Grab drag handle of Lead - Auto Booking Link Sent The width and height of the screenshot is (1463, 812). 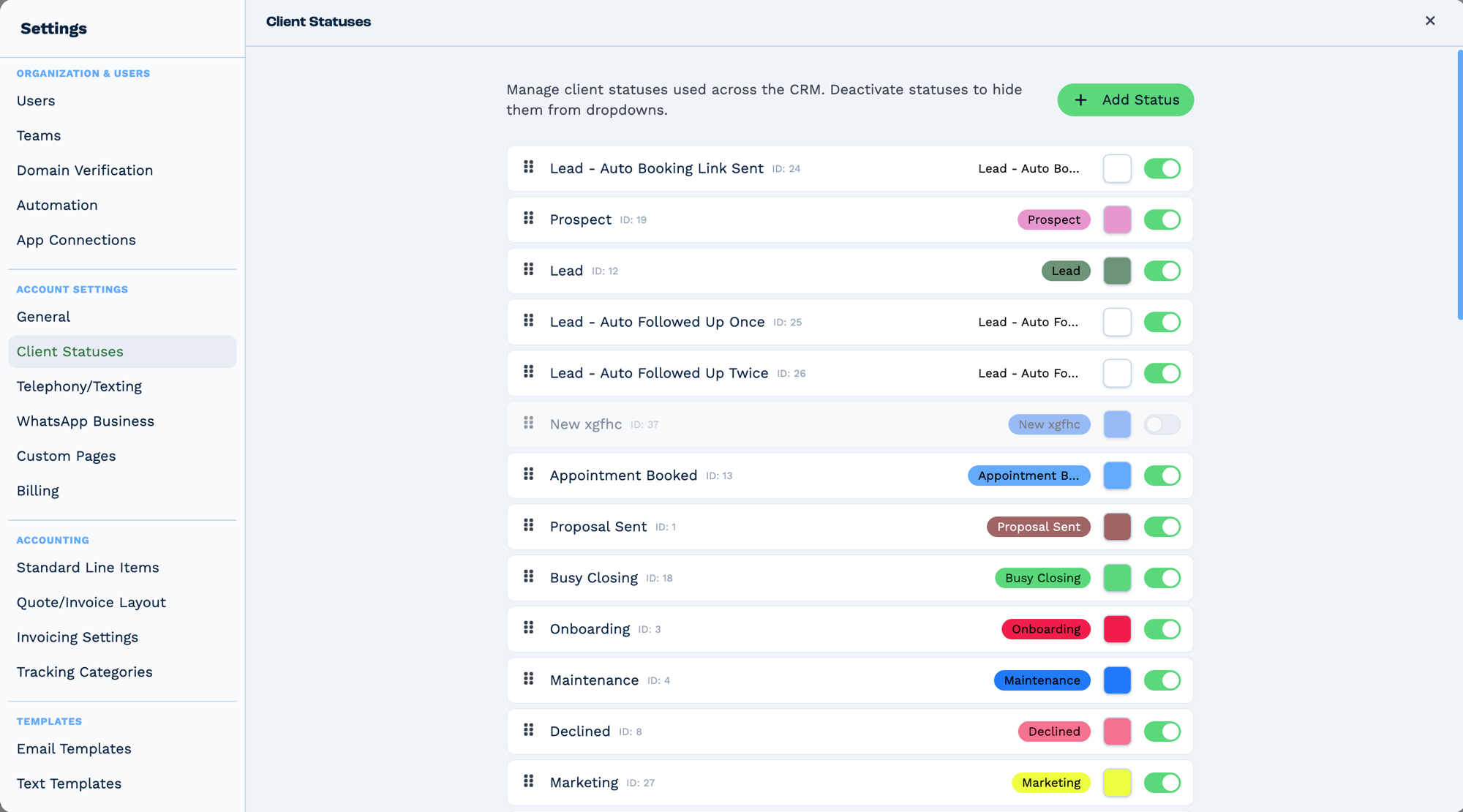[528, 168]
